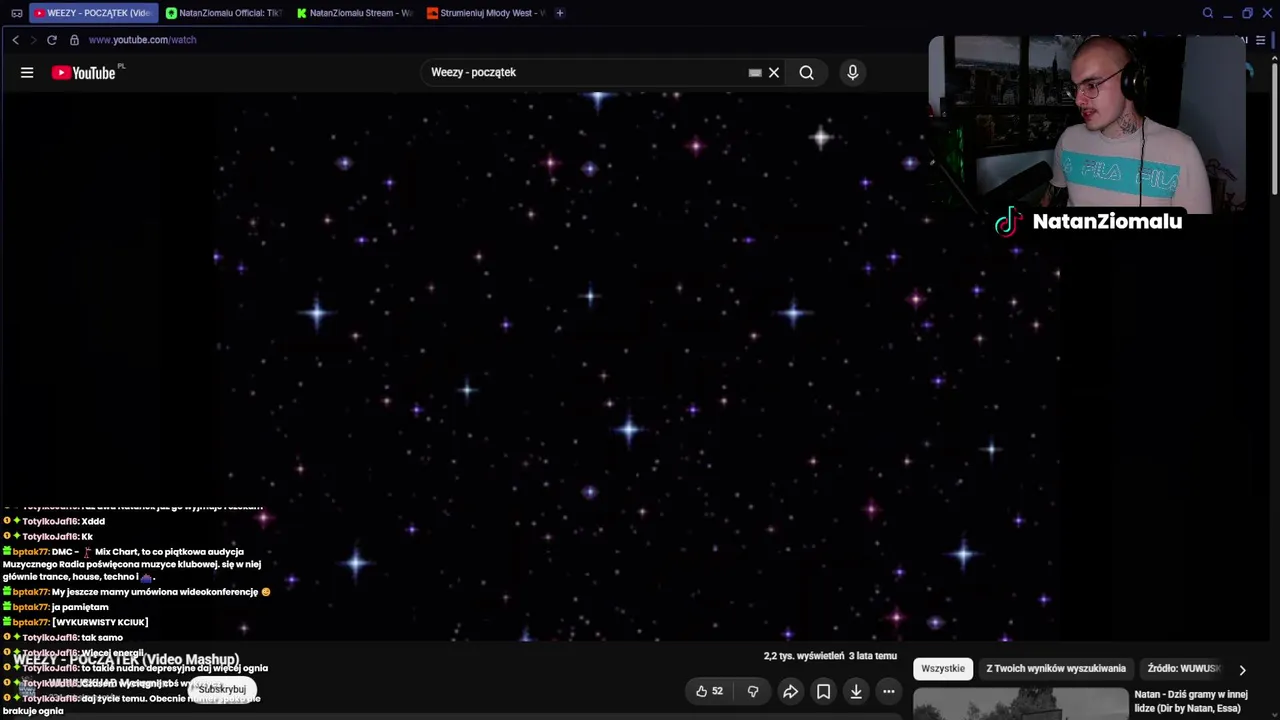This screenshot has height=720, width=1280.
Task: Open the recommended video thumbnail
Action: 1020,704
